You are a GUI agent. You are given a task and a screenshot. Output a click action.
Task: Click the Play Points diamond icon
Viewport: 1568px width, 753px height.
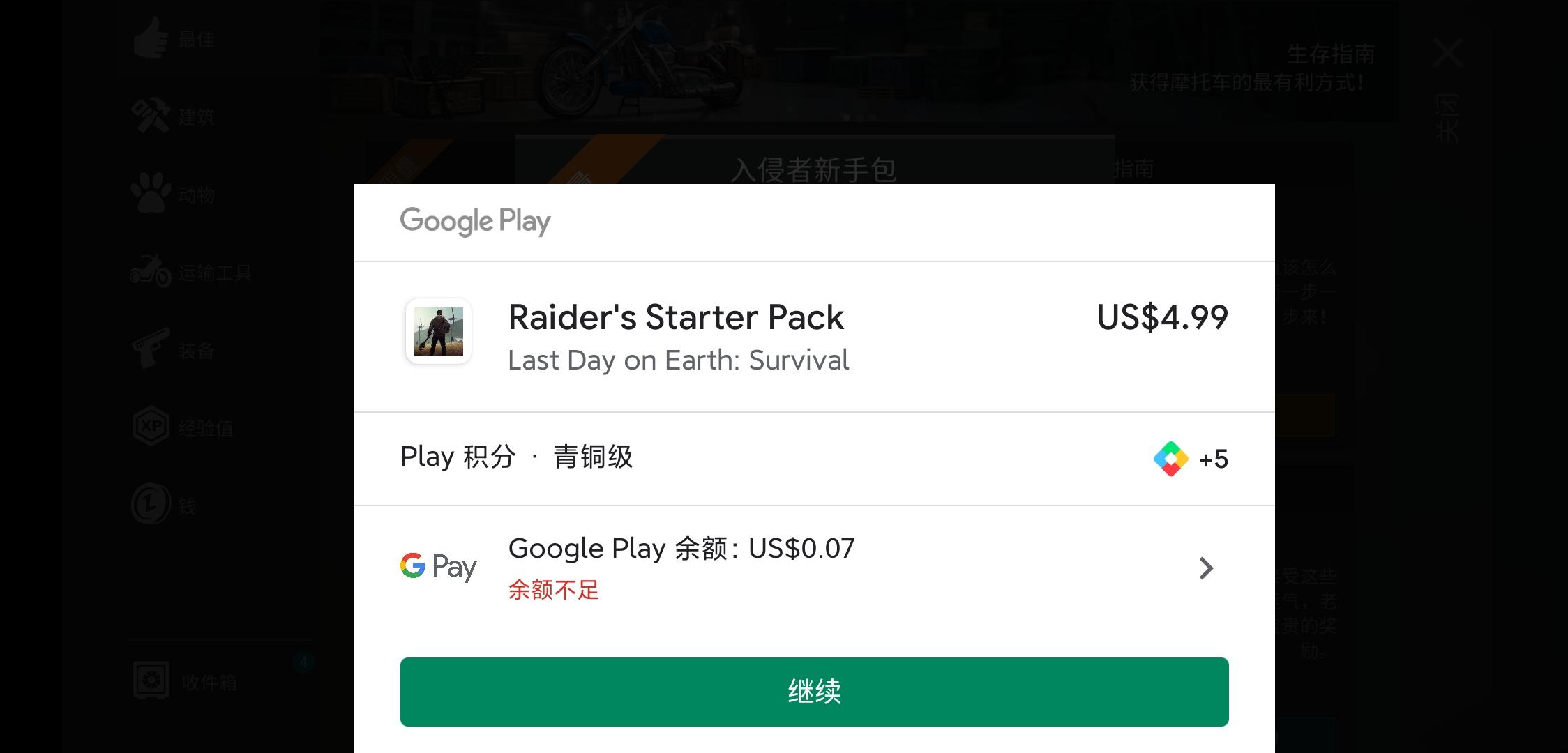(x=1171, y=459)
